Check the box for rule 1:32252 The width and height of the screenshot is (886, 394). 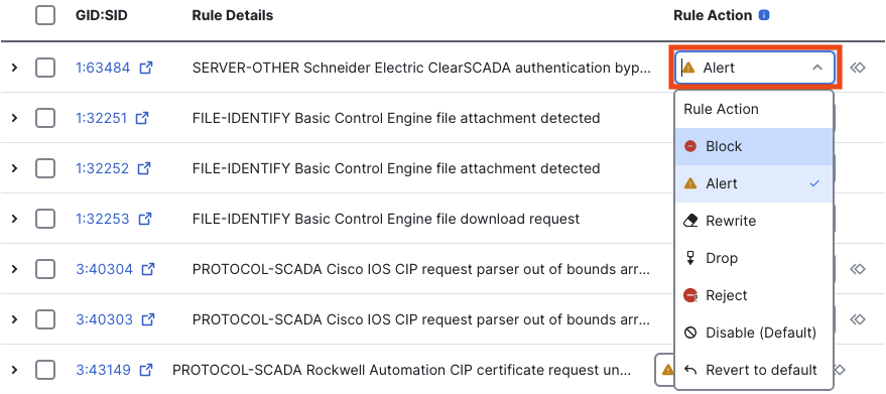pos(45,168)
